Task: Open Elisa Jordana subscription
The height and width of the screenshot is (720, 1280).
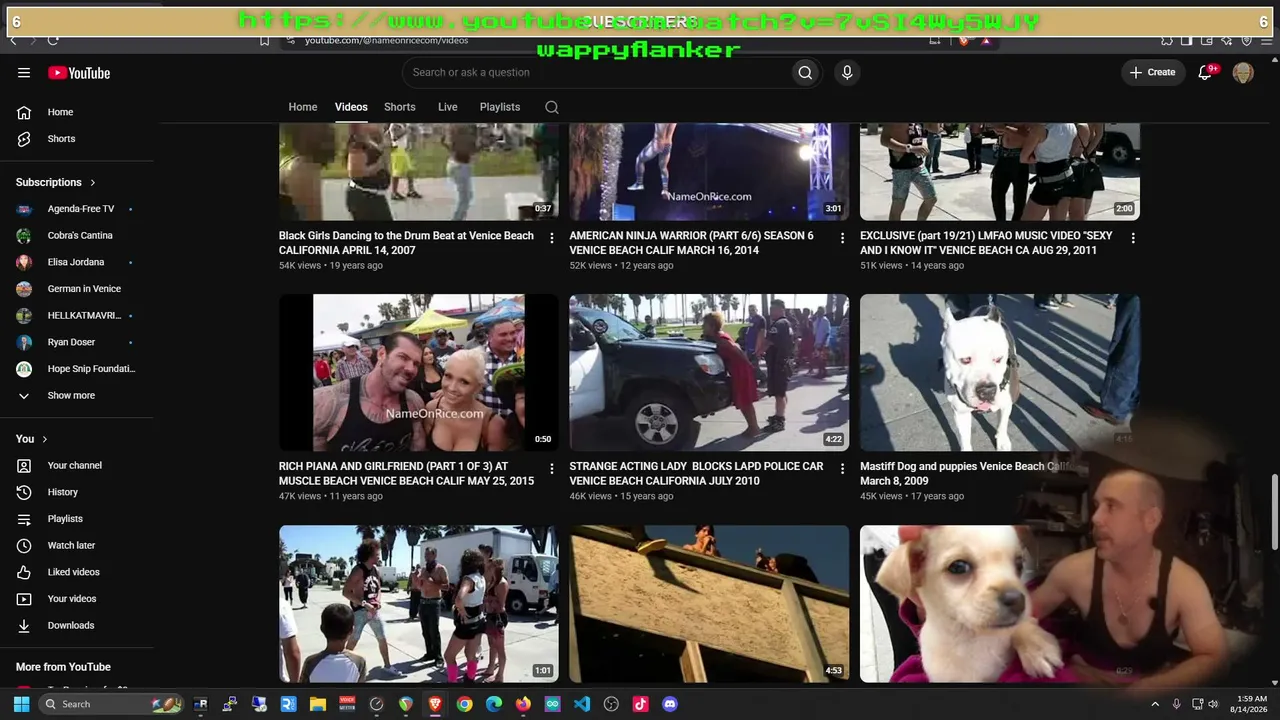Action: click(77, 262)
